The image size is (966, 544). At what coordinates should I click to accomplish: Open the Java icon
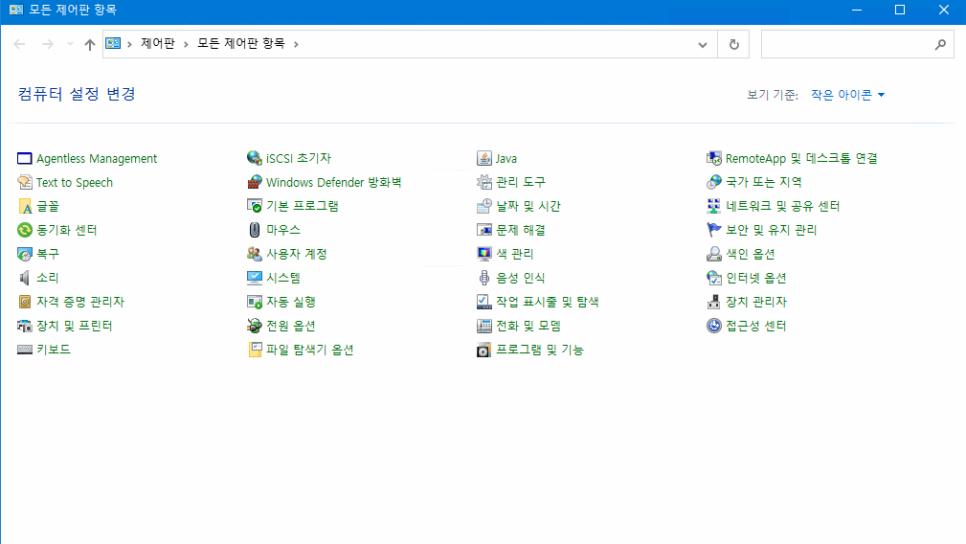(x=484, y=159)
